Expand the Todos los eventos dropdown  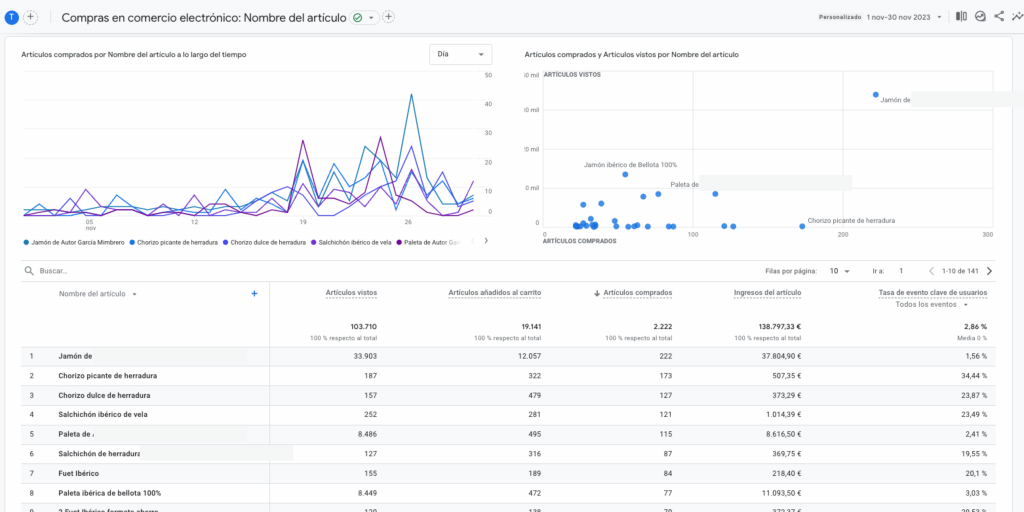931,304
